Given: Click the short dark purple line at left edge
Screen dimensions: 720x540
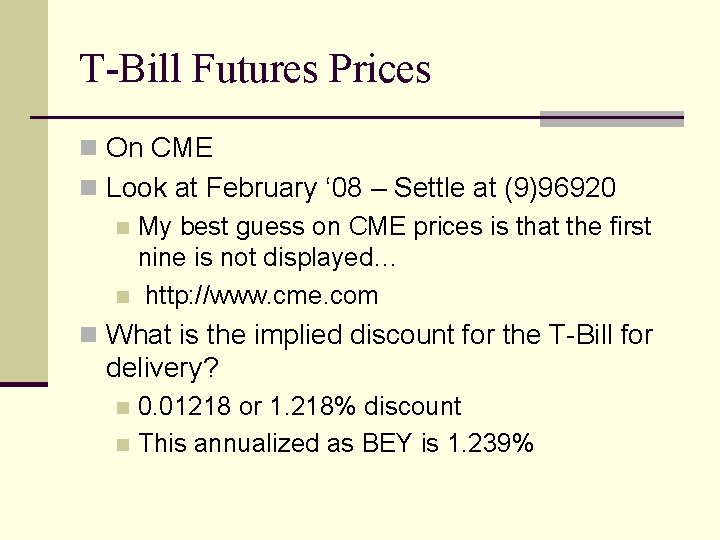Looking at the screenshot, I should tap(23, 384).
